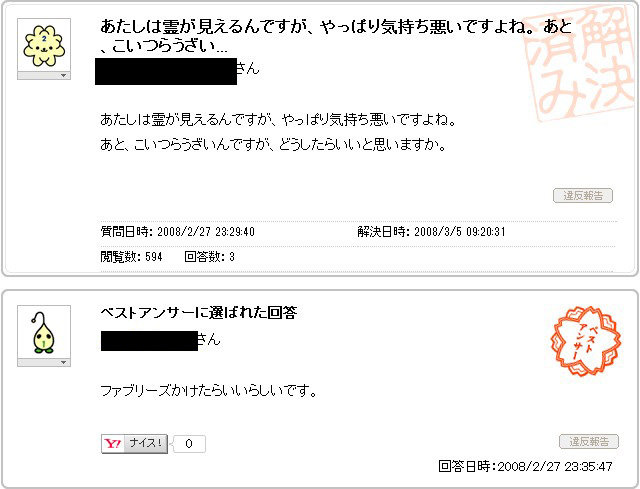This screenshot has height=489, width=640.
Task: Click the best answerer's sprout avatar
Action: point(44,332)
